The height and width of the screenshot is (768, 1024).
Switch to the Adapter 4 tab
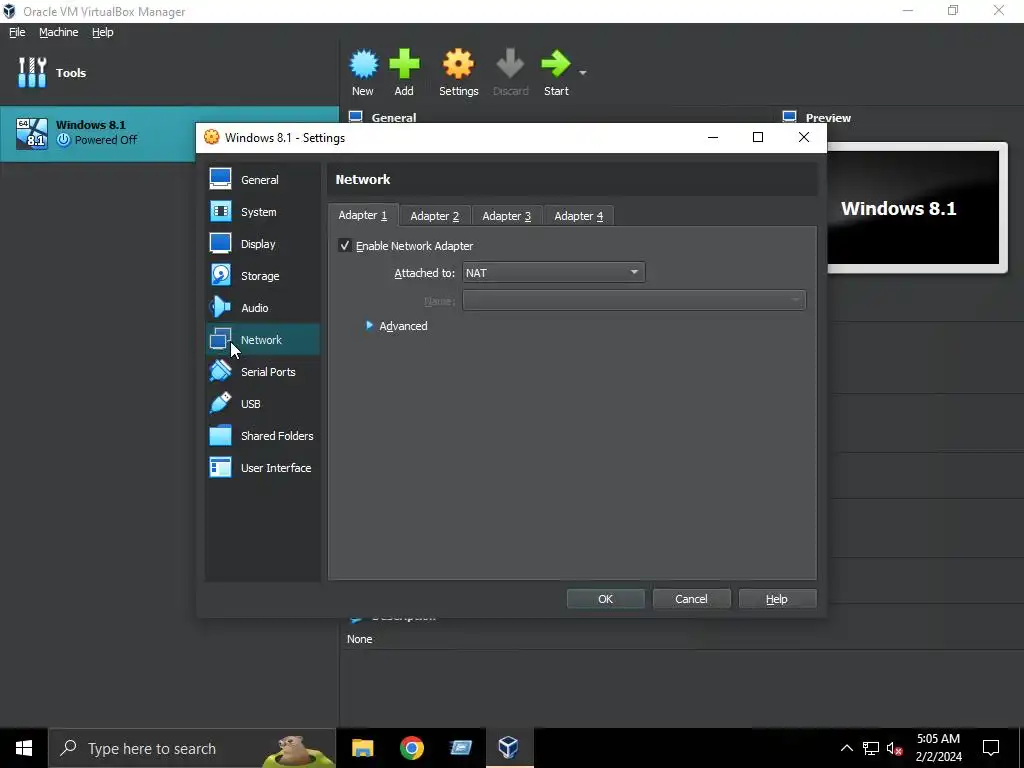[x=578, y=216]
